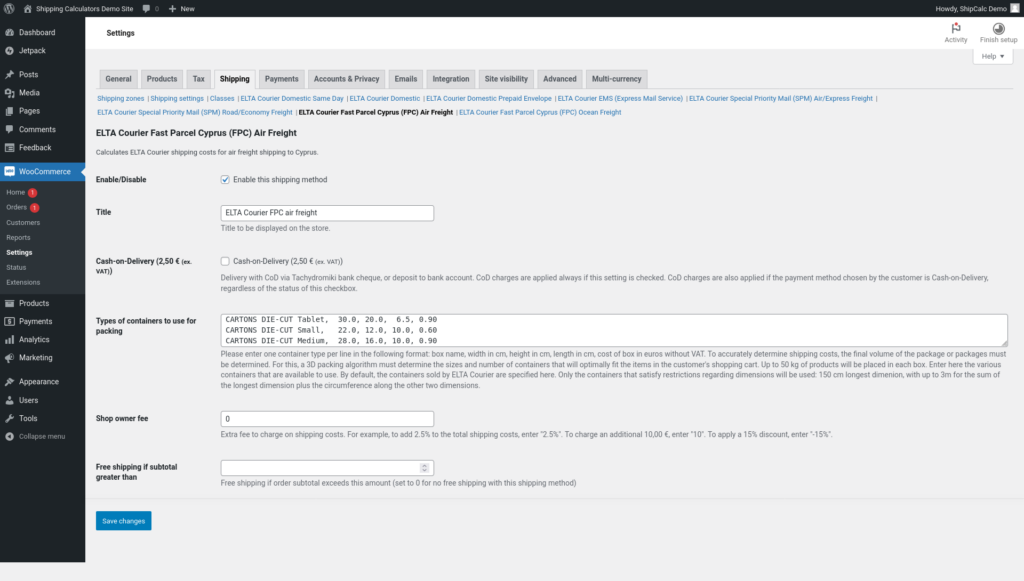Viewport: 1024px width, 581px height.
Task: Switch to the General tab
Action: [118, 79]
